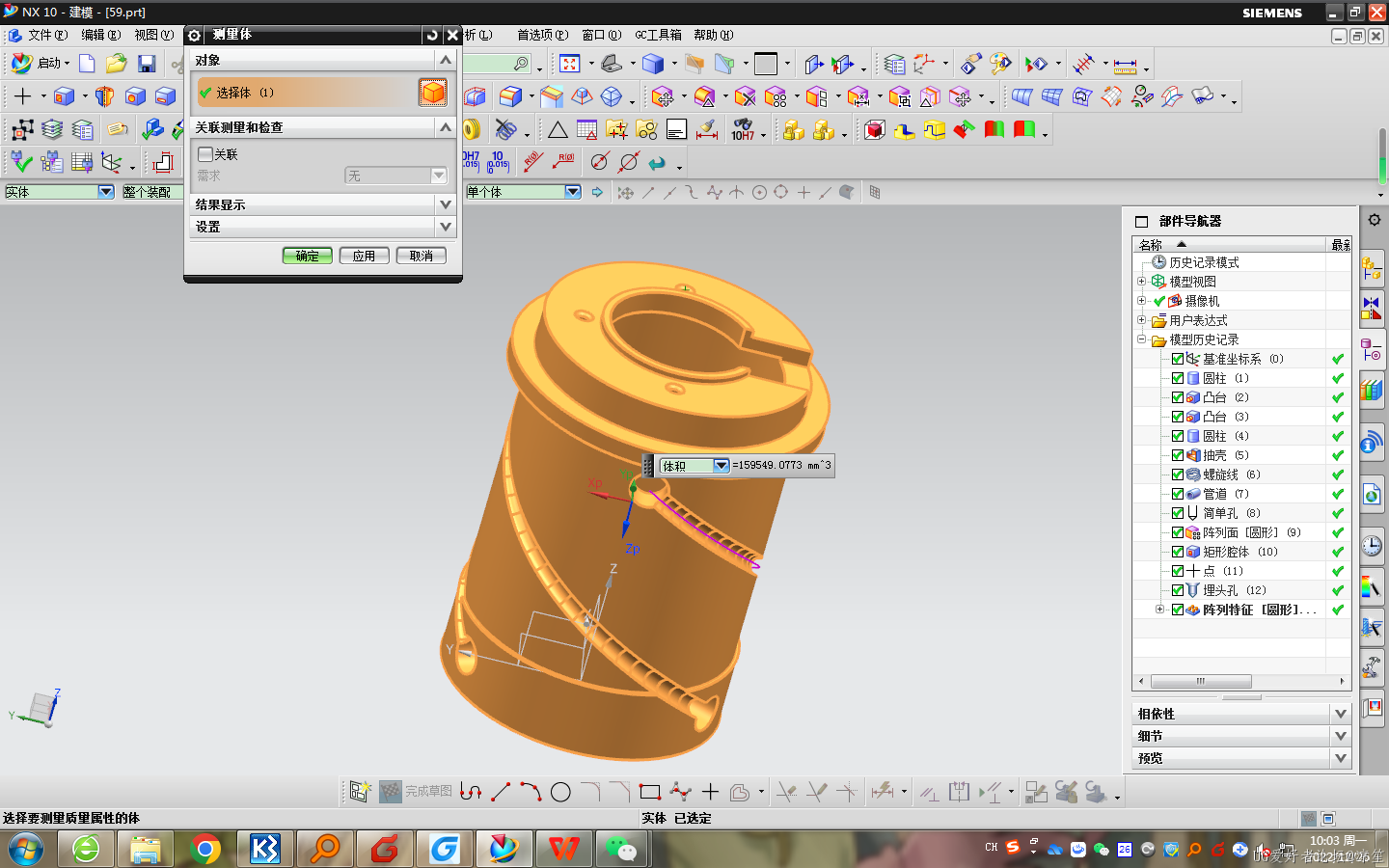Open the resource bar settings gear
The width and height of the screenshot is (1389, 868).
(1375, 220)
